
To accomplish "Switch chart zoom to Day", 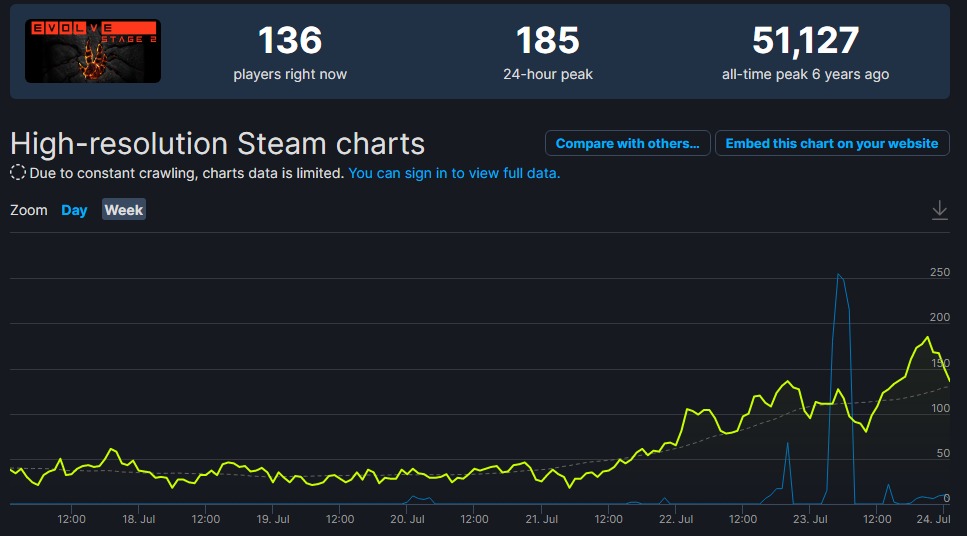I will tap(74, 210).
